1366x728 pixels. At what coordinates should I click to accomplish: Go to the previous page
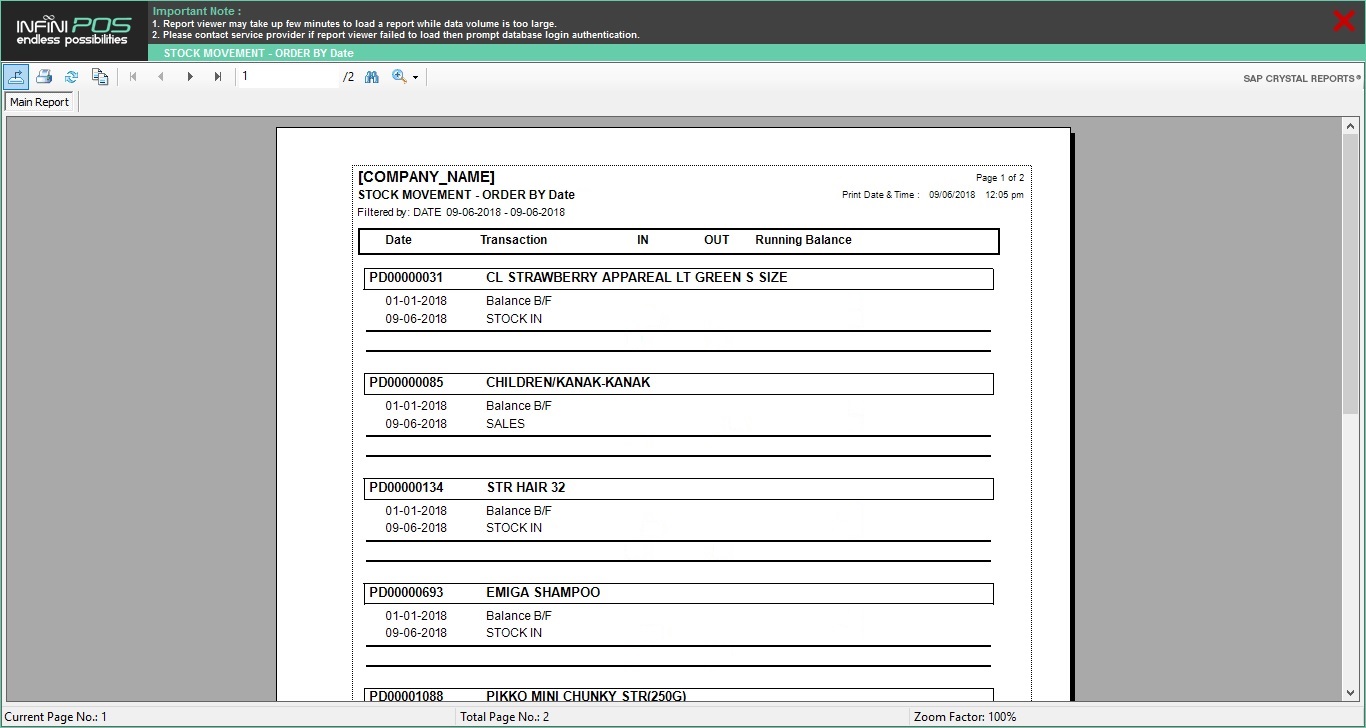click(x=161, y=76)
